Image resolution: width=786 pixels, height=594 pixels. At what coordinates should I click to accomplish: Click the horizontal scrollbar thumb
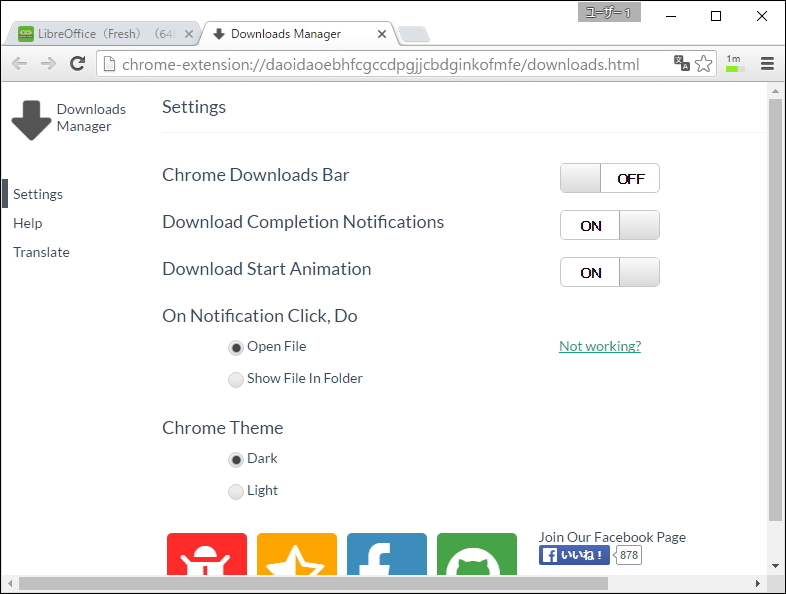click(x=314, y=583)
